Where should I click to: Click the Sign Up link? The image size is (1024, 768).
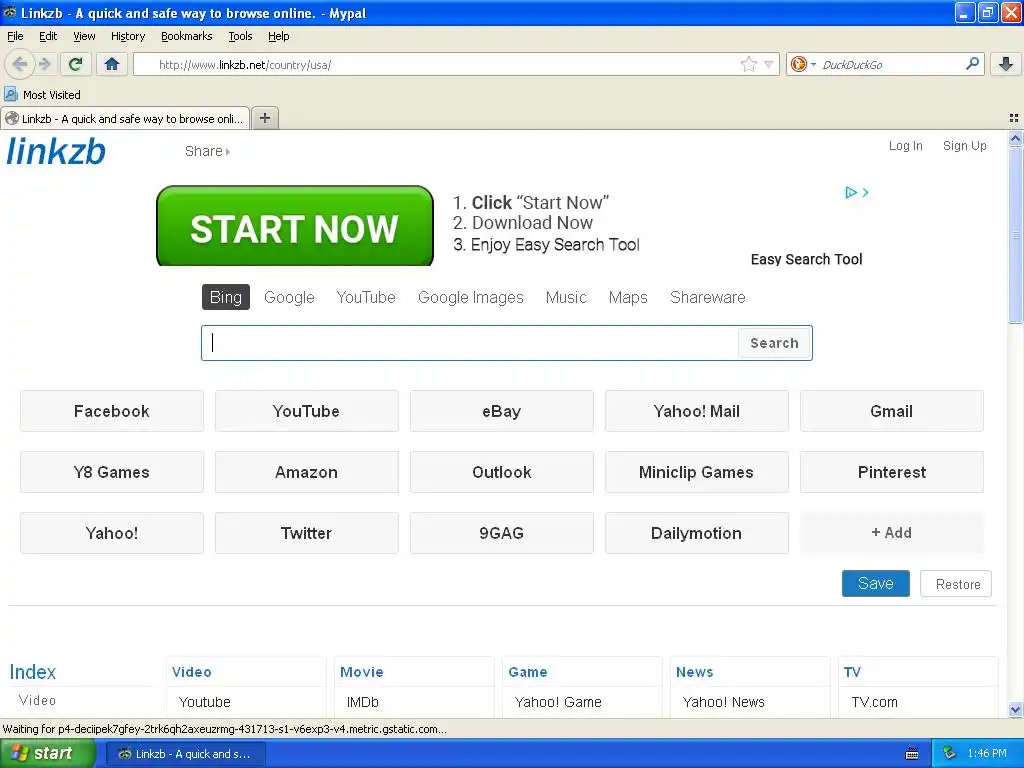[964, 146]
